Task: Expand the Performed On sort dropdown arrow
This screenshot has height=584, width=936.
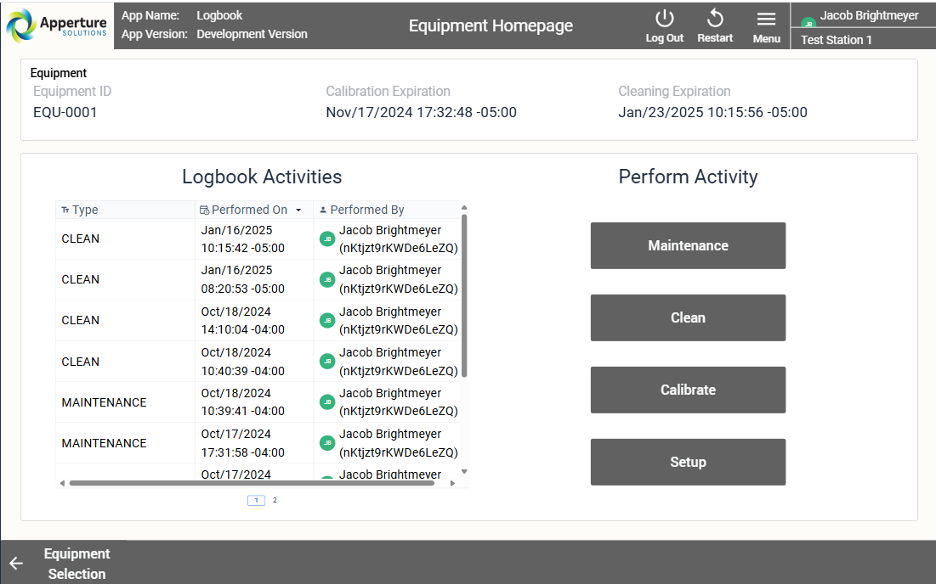Action: pos(298,210)
